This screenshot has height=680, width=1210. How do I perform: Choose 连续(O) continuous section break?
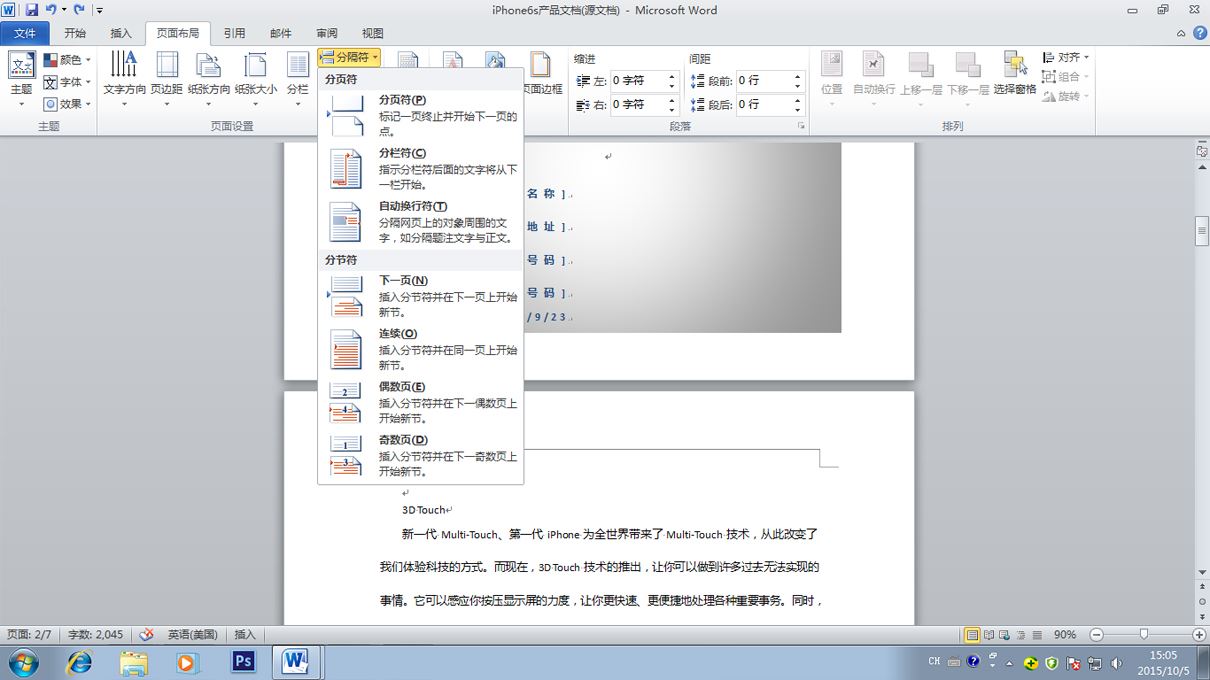tap(421, 349)
